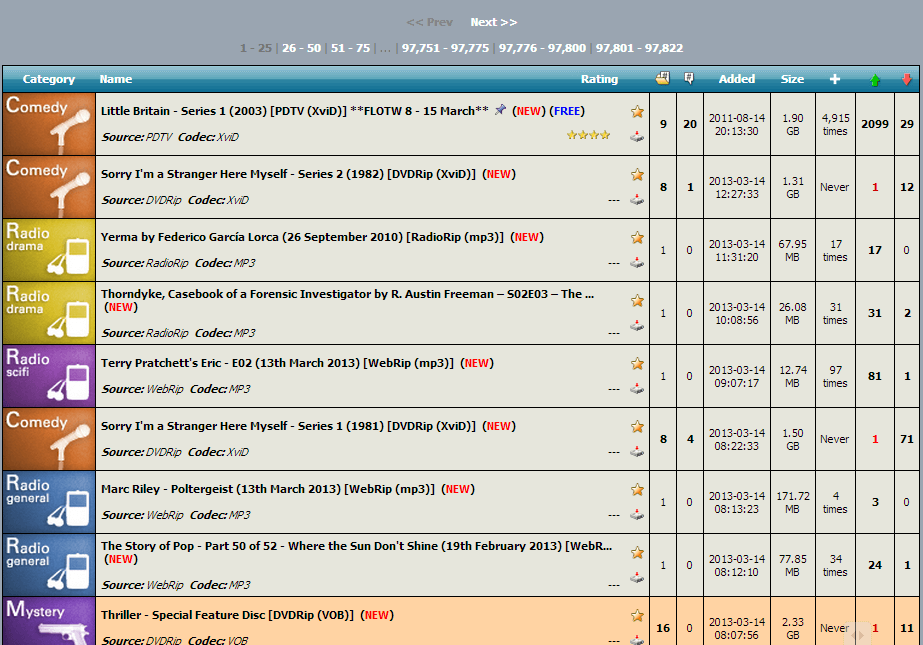Sort by Name column header
This screenshot has width=923, height=645.
[115, 79]
